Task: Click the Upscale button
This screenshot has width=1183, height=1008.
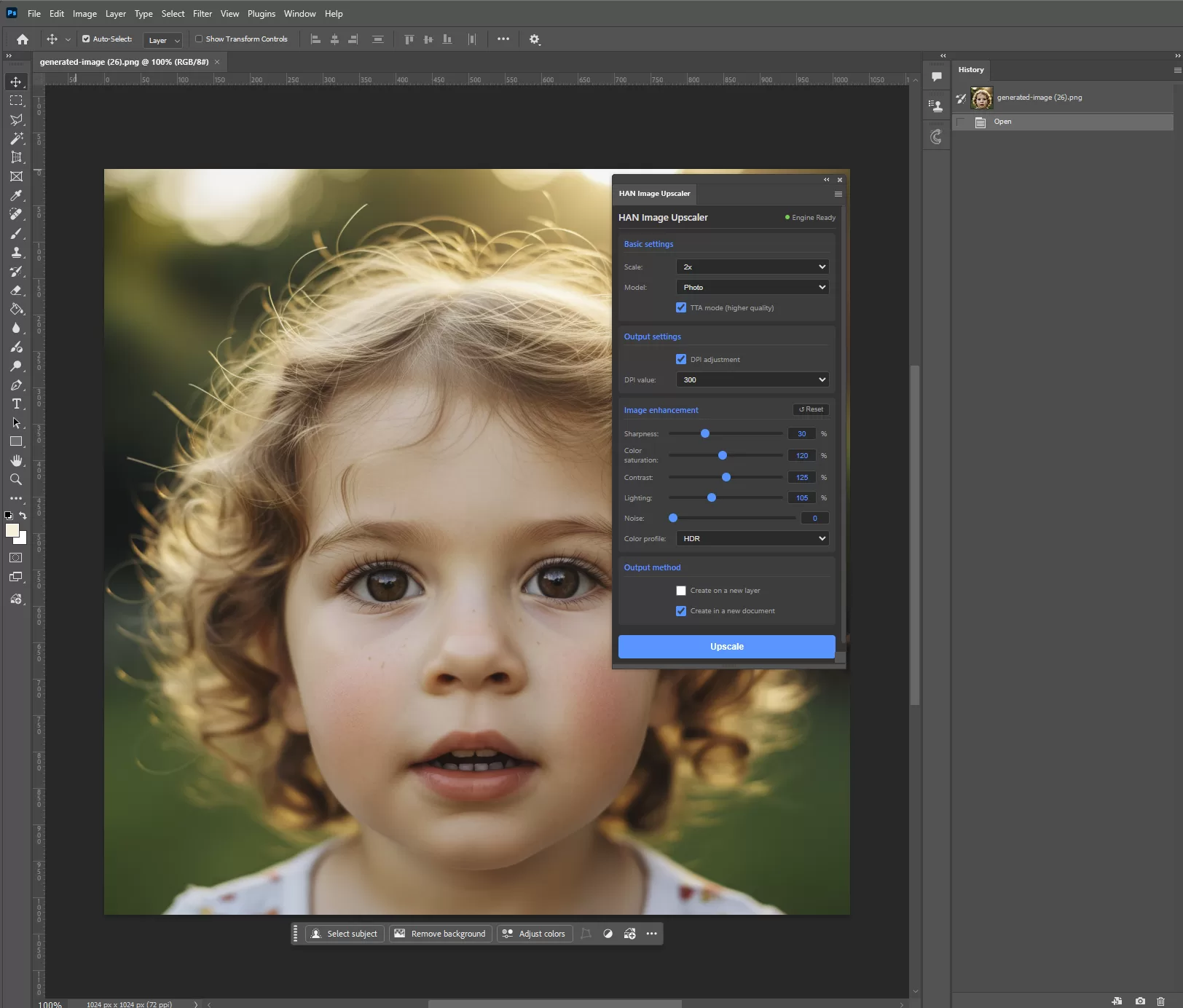Action: 726,647
